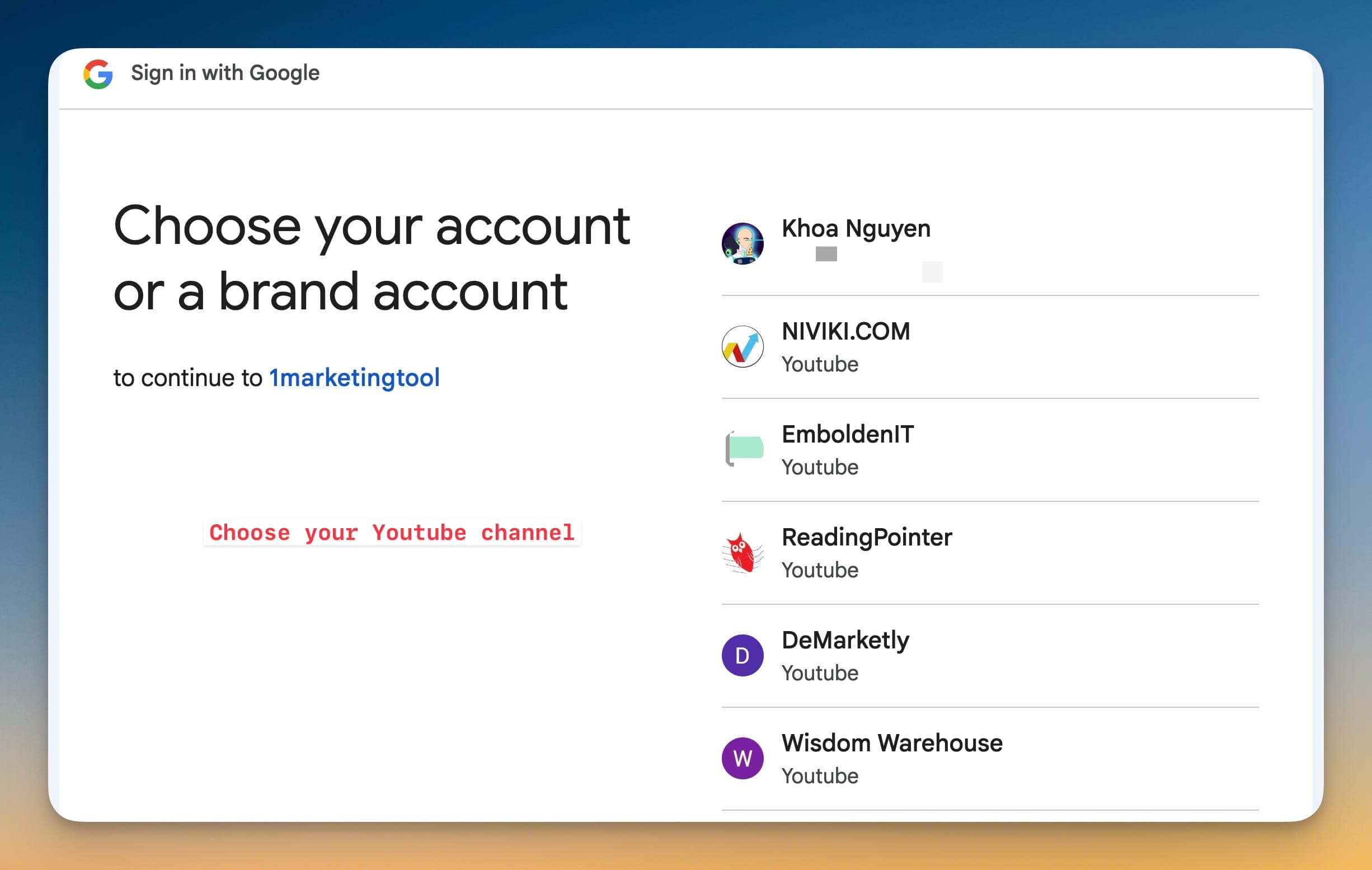The image size is (1372, 870).
Task: Click Youtube label under DeMarketly
Action: coord(820,674)
